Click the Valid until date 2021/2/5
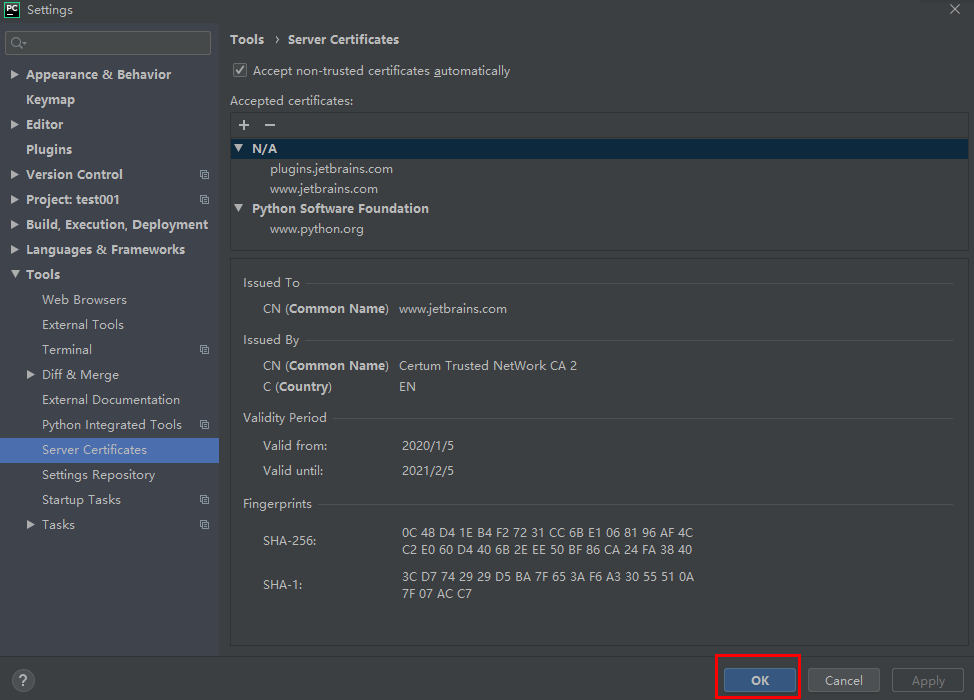This screenshot has height=700, width=974. coord(428,471)
